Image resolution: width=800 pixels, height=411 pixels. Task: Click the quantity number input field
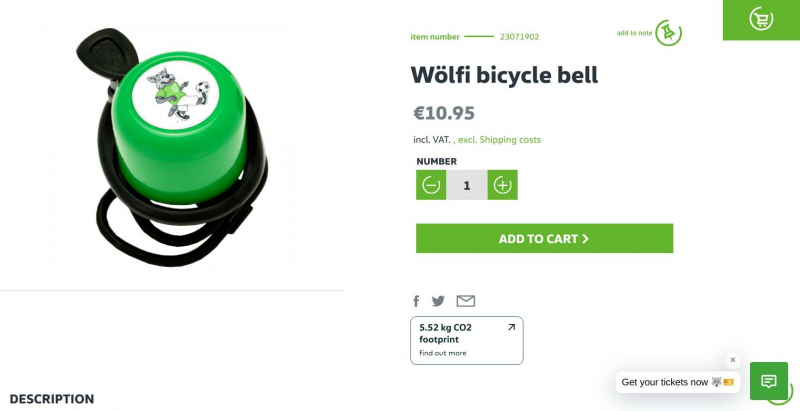(x=467, y=185)
